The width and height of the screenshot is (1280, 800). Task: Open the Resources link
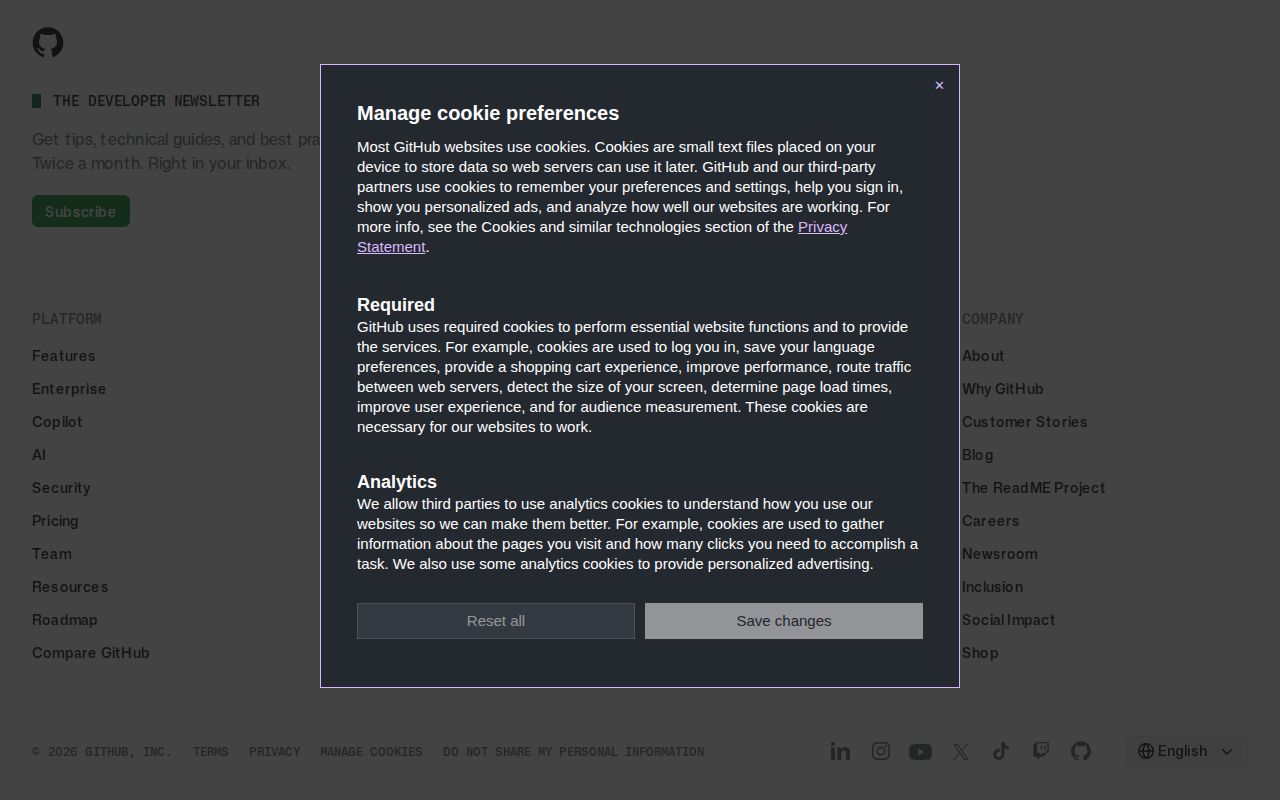tap(70, 587)
